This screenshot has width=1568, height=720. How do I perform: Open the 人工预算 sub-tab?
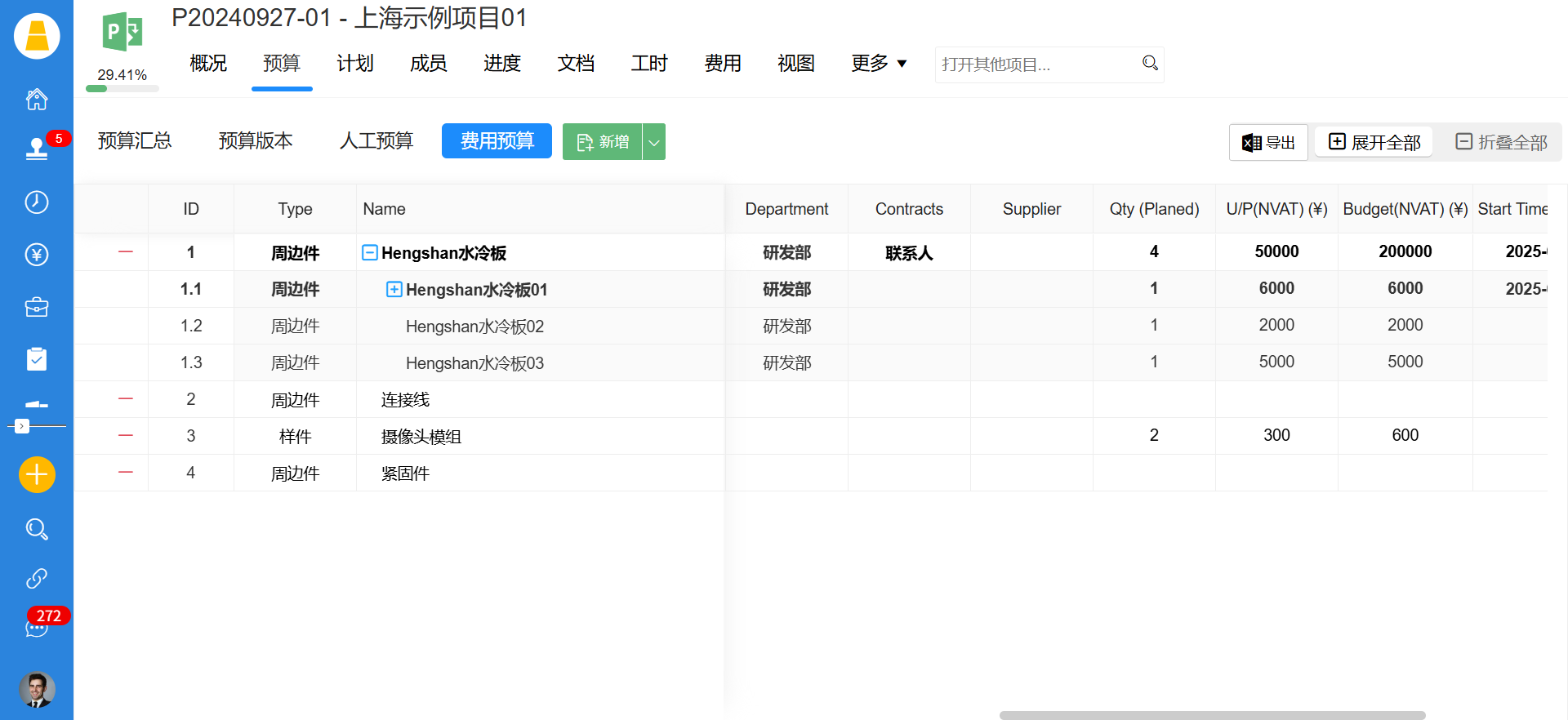[x=376, y=141]
